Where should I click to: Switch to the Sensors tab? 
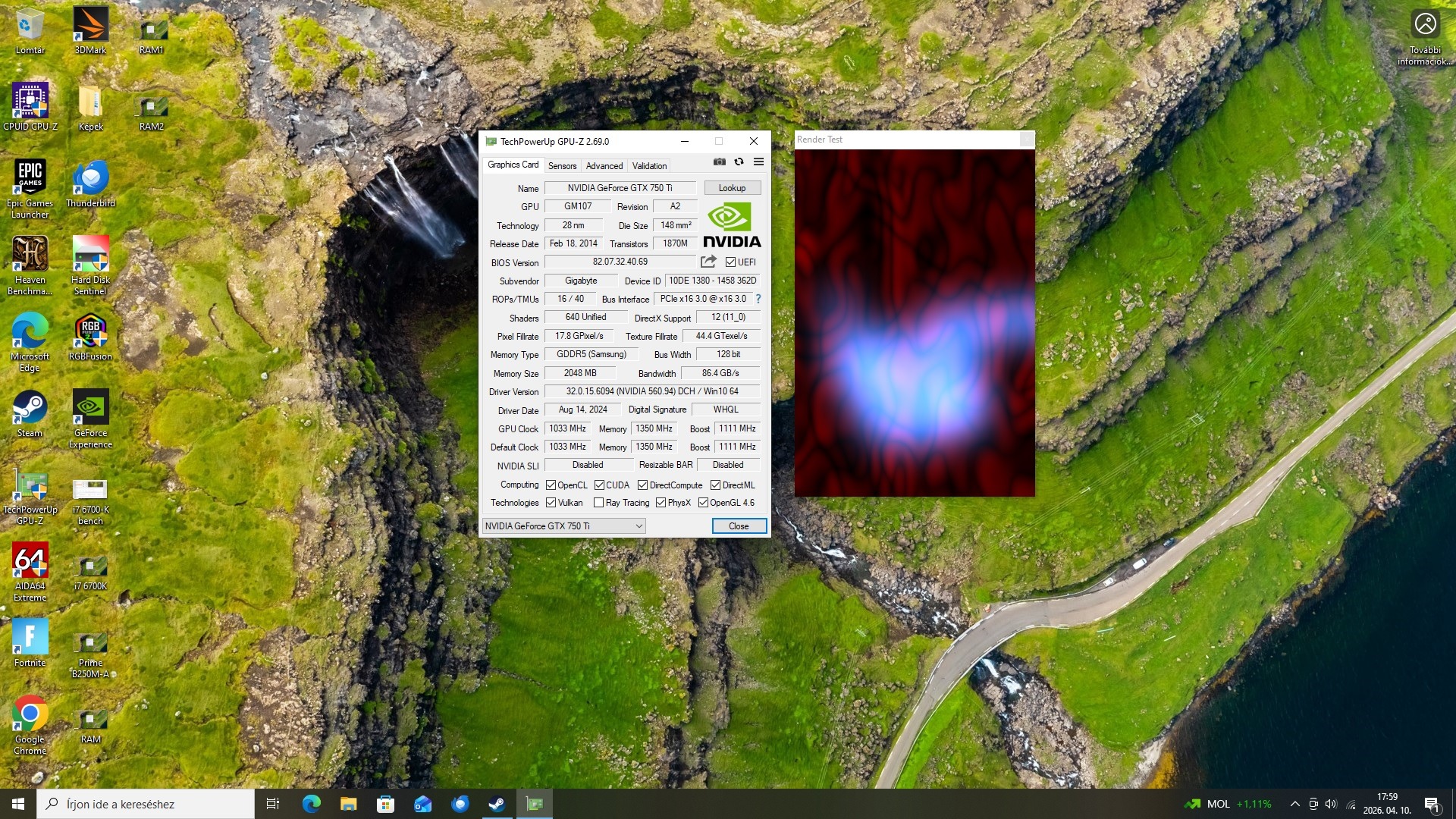pyautogui.click(x=562, y=165)
